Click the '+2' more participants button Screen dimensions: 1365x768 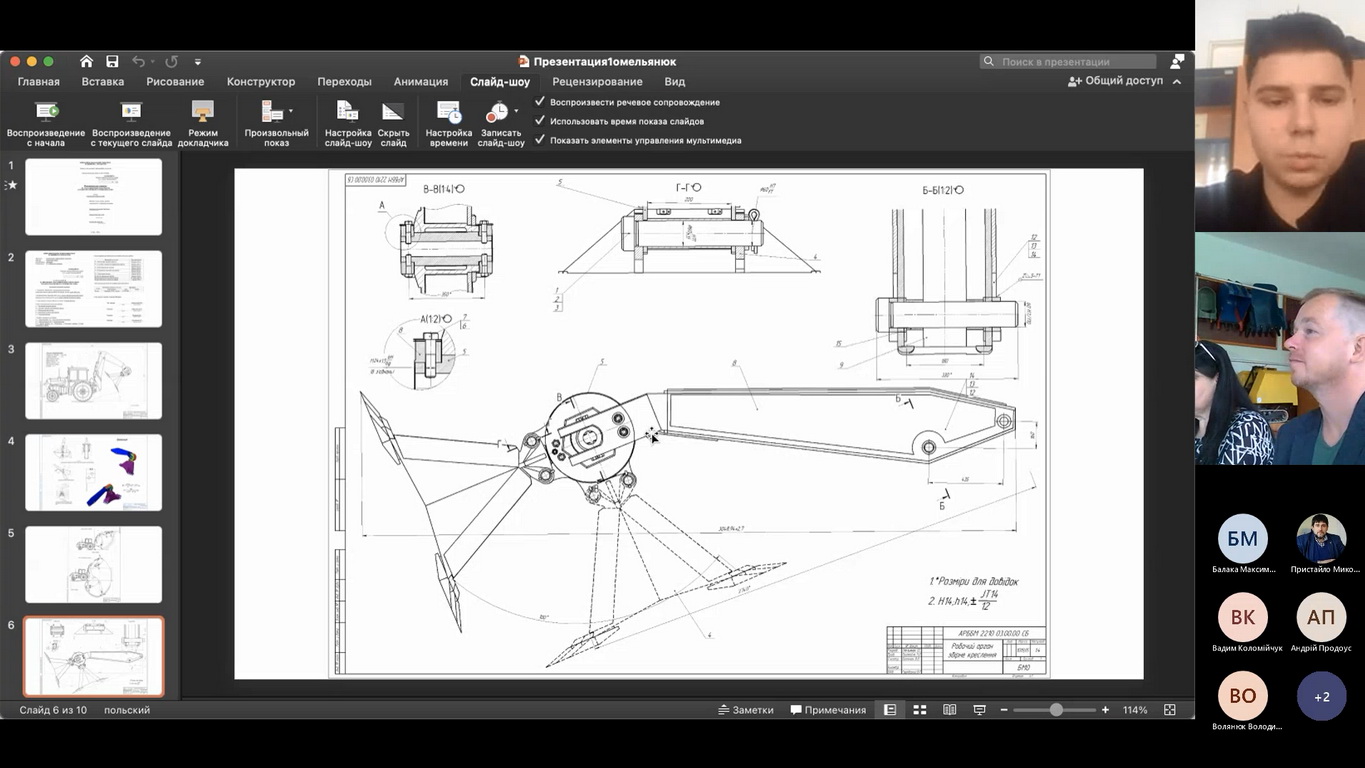coord(1321,696)
